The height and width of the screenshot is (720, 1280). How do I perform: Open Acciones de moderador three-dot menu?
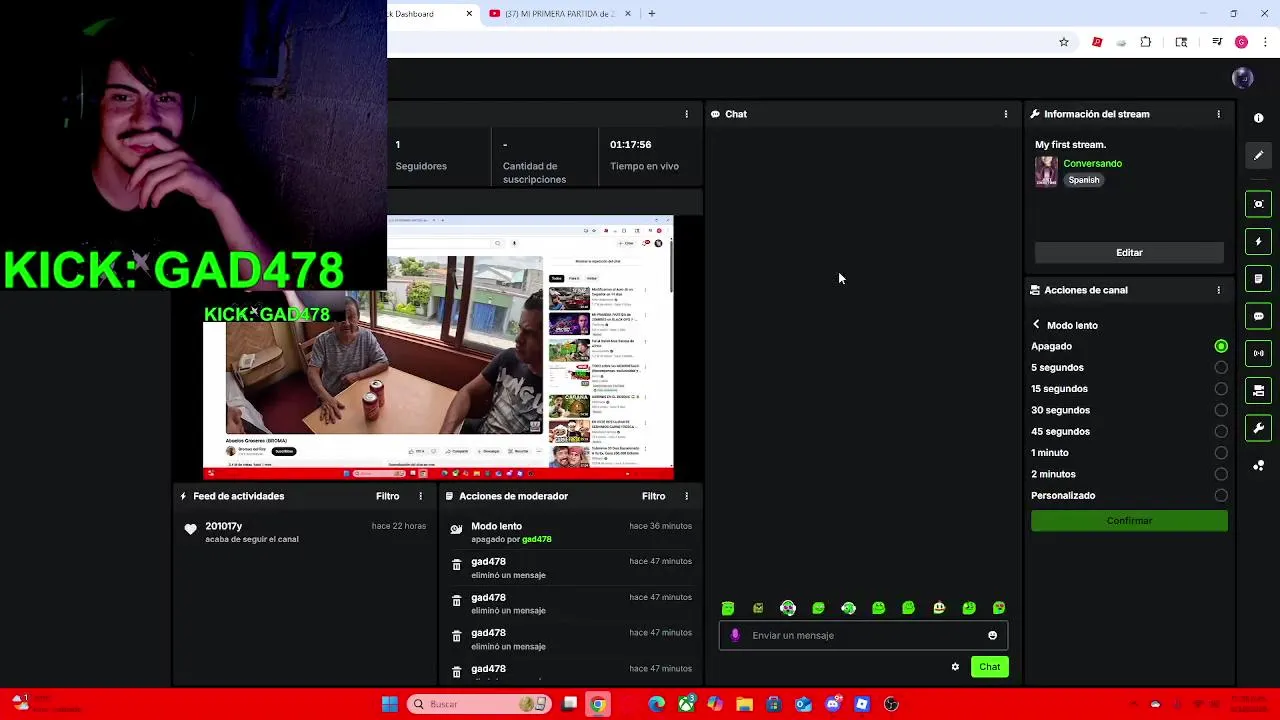[x=686, y=496]
